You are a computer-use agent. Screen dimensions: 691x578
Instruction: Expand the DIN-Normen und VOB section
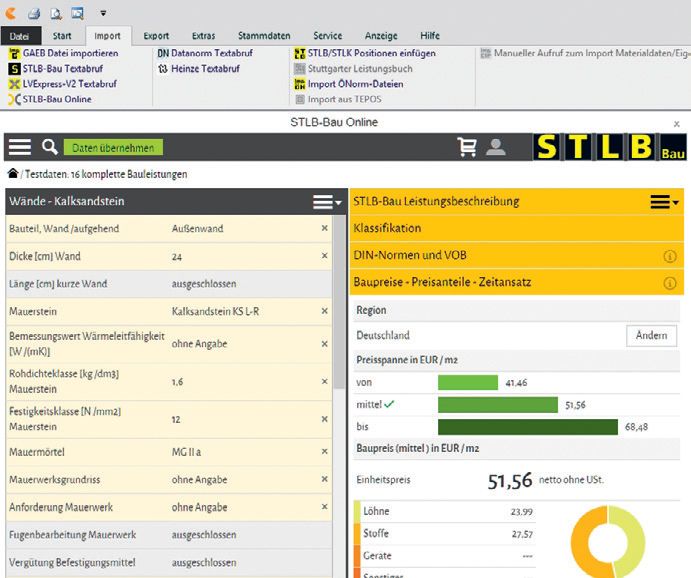[x=516, y=256]
